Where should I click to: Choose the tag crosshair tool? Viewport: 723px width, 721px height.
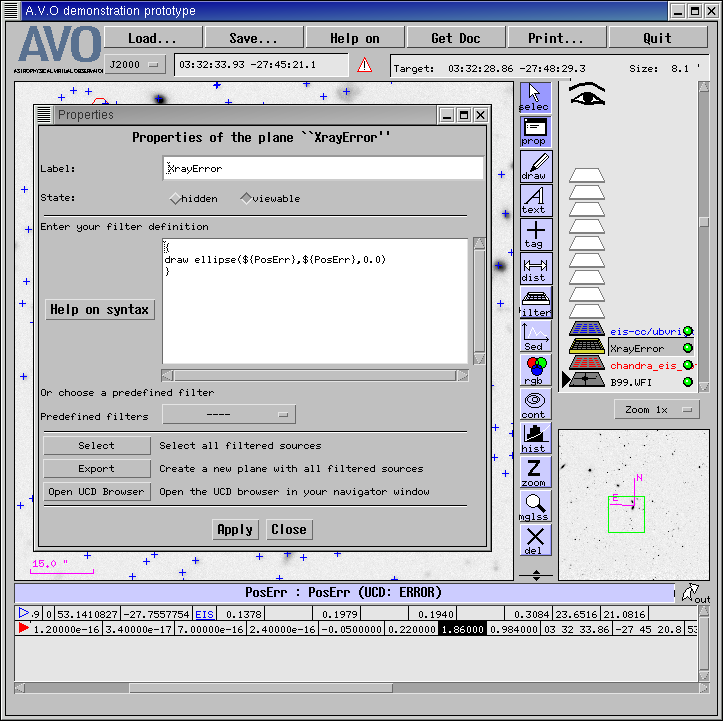(535, 235)
